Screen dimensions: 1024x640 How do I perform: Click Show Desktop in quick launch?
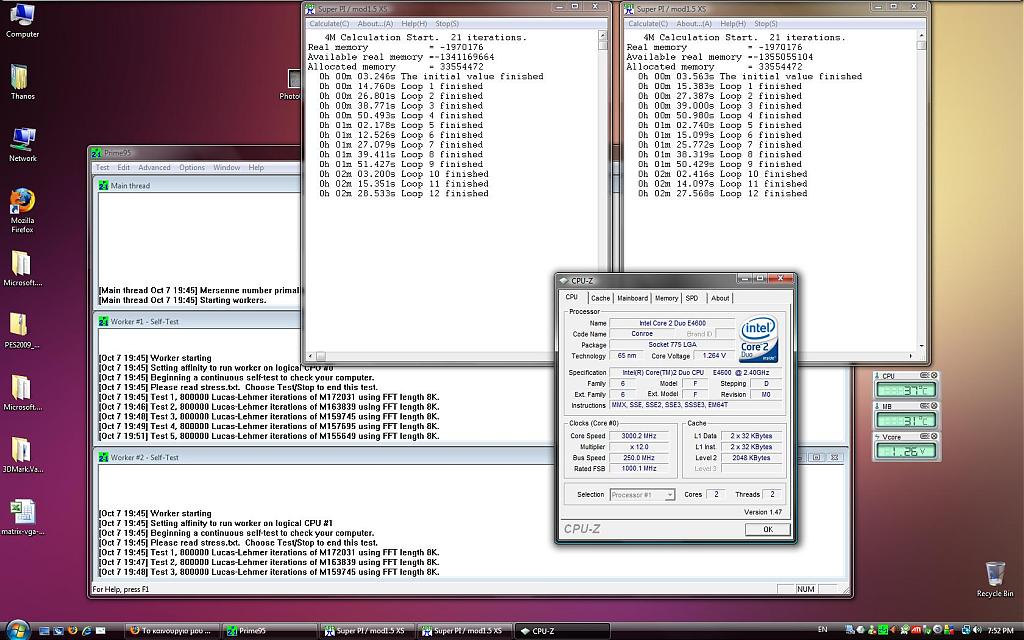tap(44, 631)
